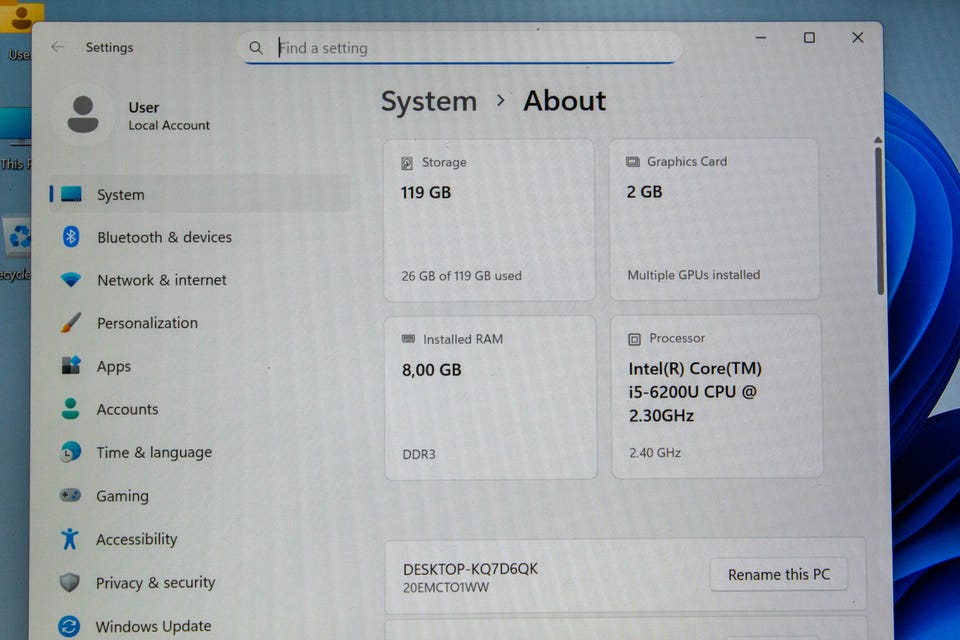960x640 pixels.
Task: Click the back arrow in Settings
Action: click(x=58, y=47)
